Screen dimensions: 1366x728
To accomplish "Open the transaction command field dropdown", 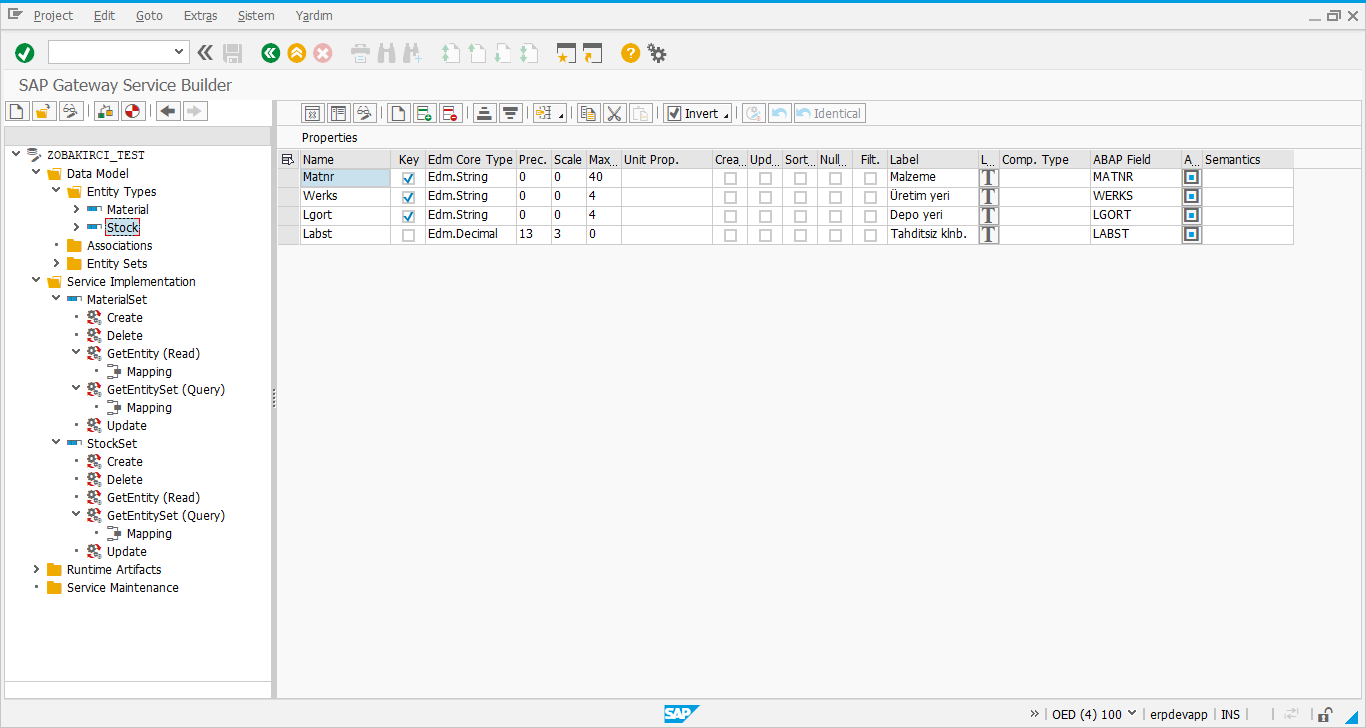I will click(180, 52).
